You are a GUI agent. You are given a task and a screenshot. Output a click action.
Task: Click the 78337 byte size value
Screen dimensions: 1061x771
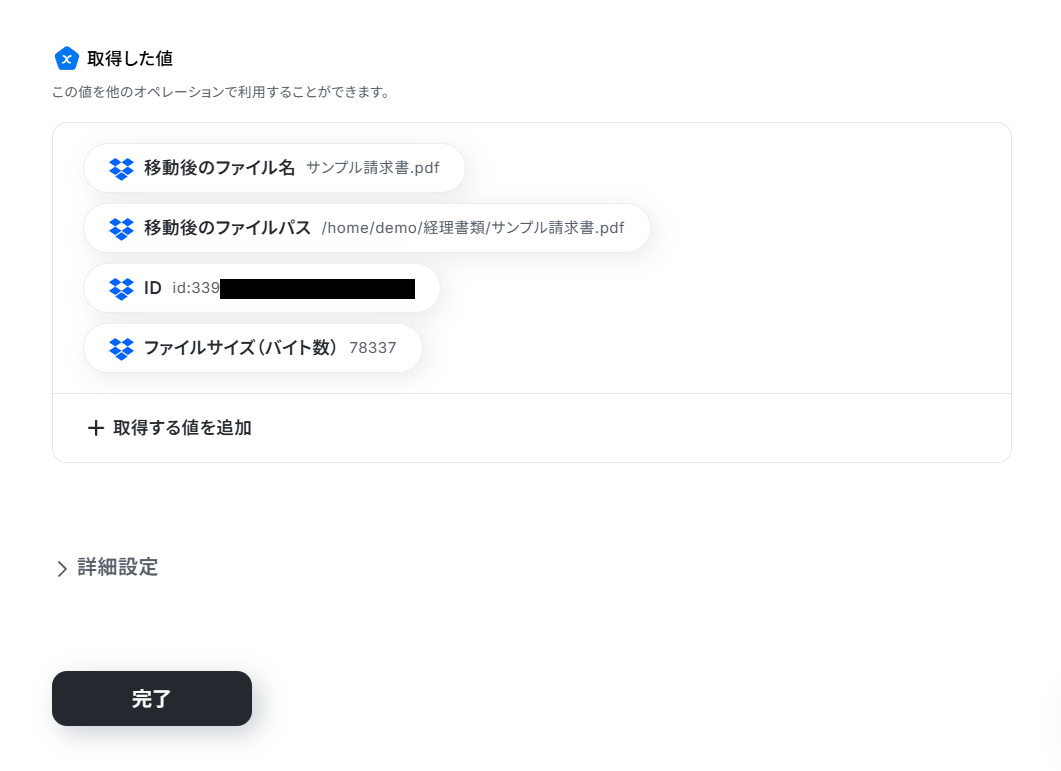coord(373,348)
